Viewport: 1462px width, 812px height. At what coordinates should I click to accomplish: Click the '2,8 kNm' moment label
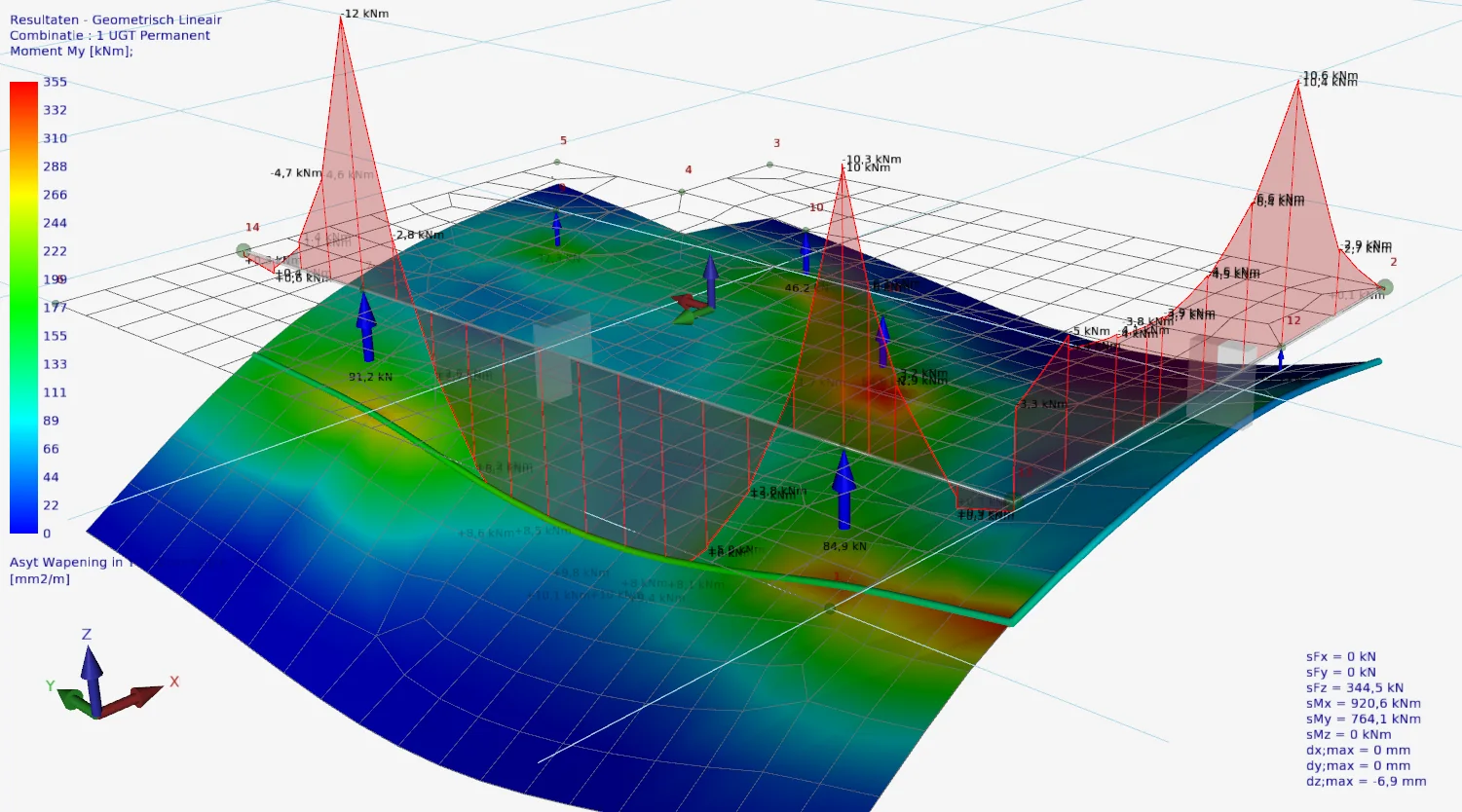click(x=420, y=235)
